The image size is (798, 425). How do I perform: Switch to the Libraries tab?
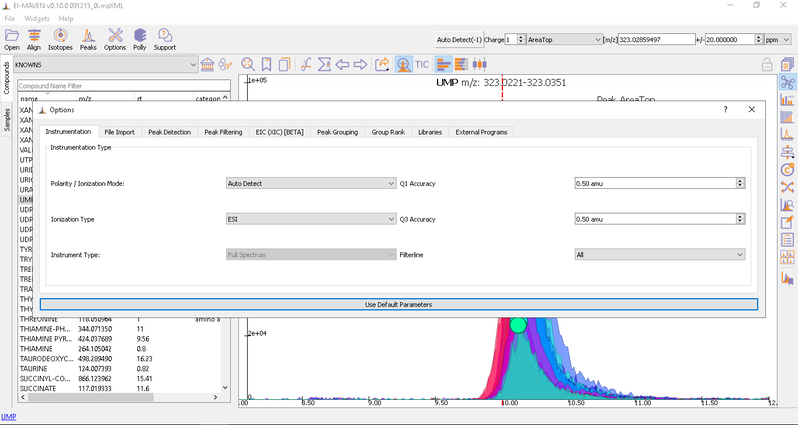coord(430,132)
